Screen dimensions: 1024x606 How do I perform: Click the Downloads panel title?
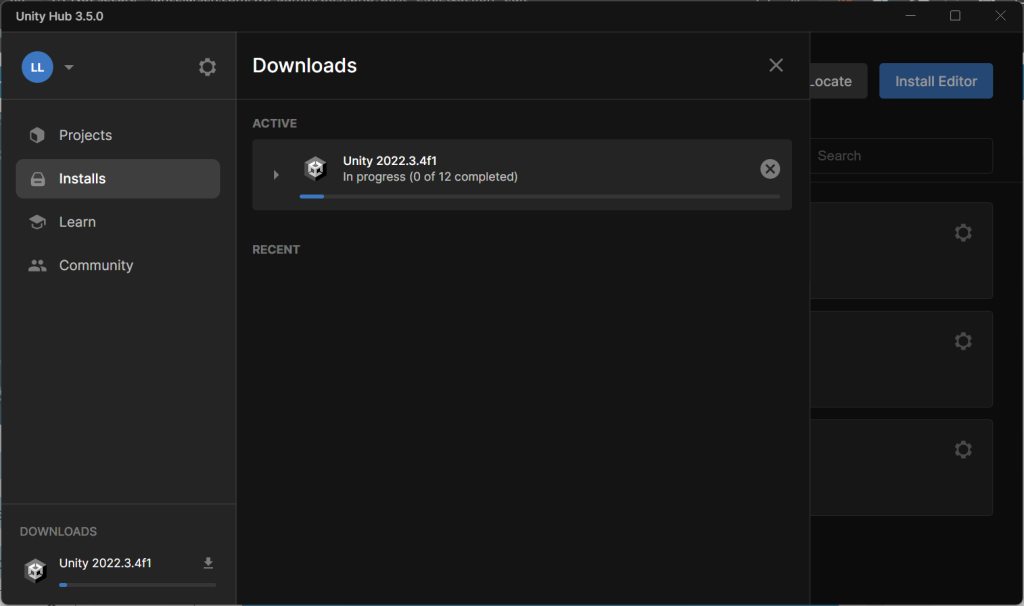(304, 65)
